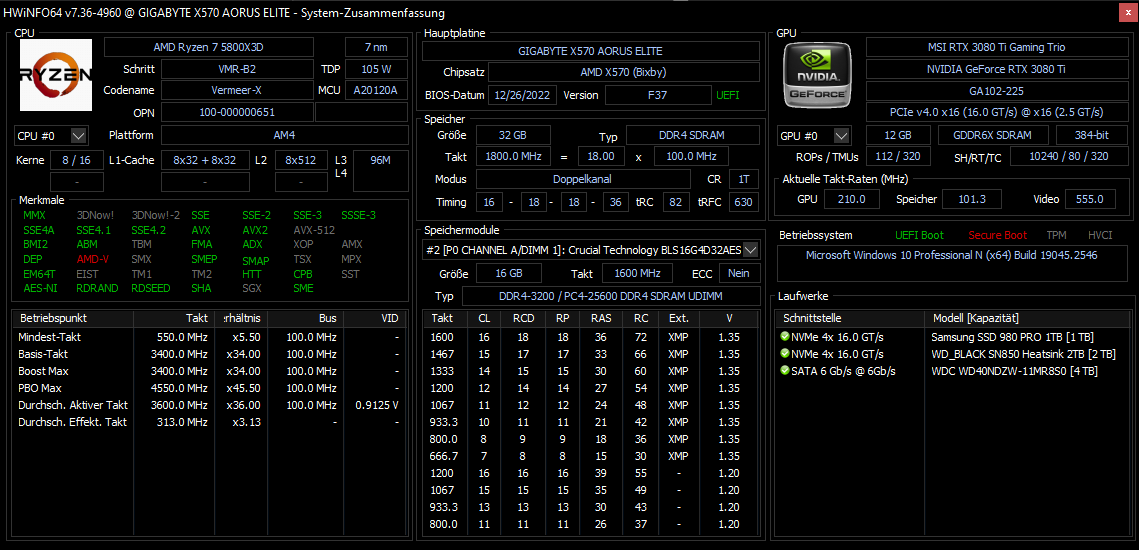Viewport: 1139px width, 550px height.
Task: Click the GA102-225 GPU chip field
Action: [996, 91]
